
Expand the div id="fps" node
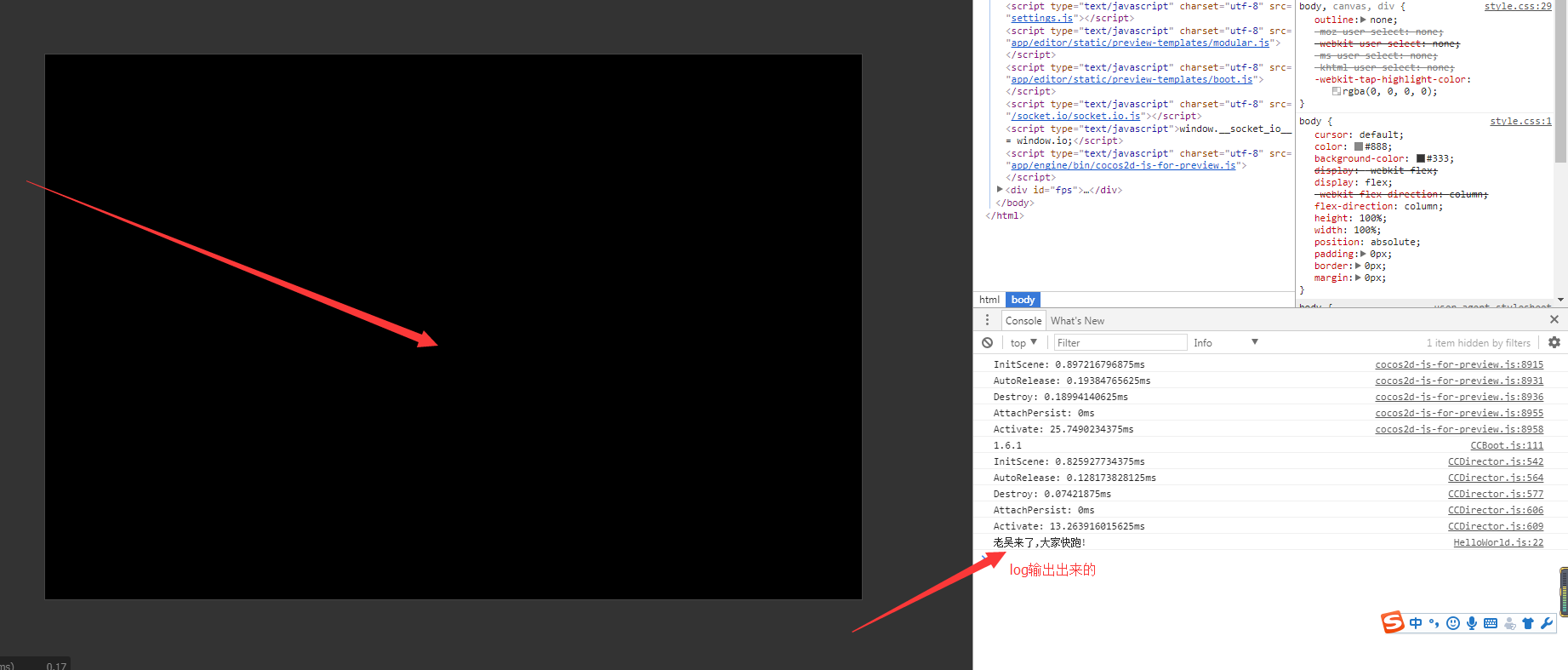click(x=1000, y=189)
